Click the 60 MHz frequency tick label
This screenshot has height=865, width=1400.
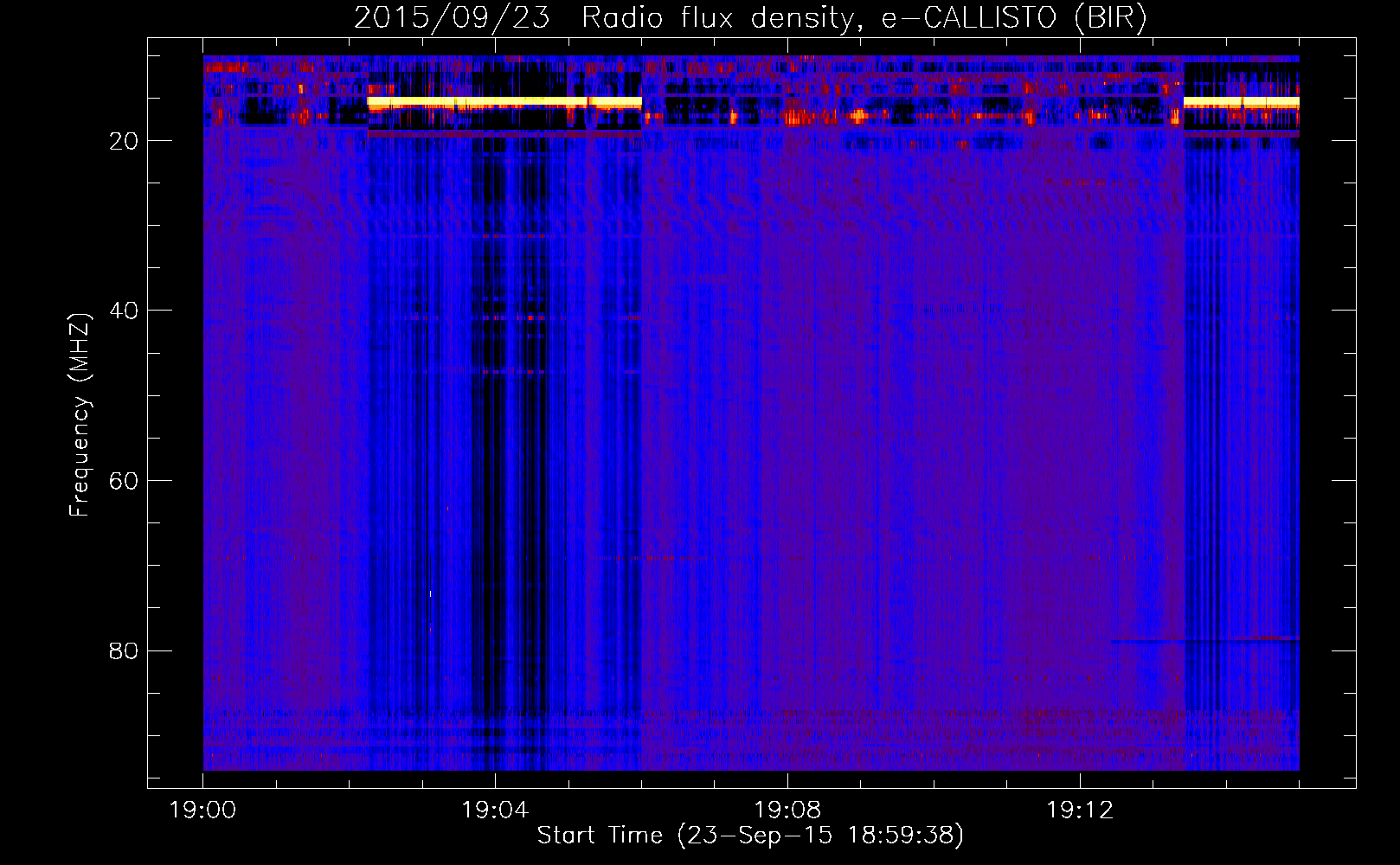pyautogui.click(x=124, y=481)
